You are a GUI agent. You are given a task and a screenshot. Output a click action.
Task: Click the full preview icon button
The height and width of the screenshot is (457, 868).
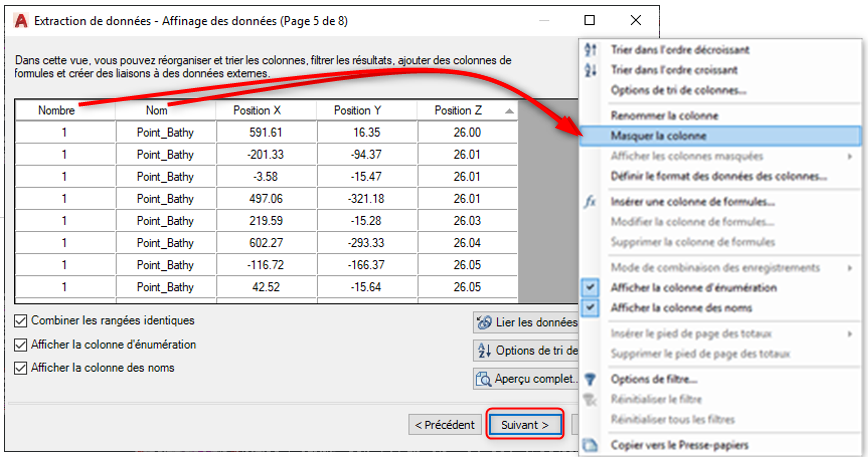pos(485,379)
